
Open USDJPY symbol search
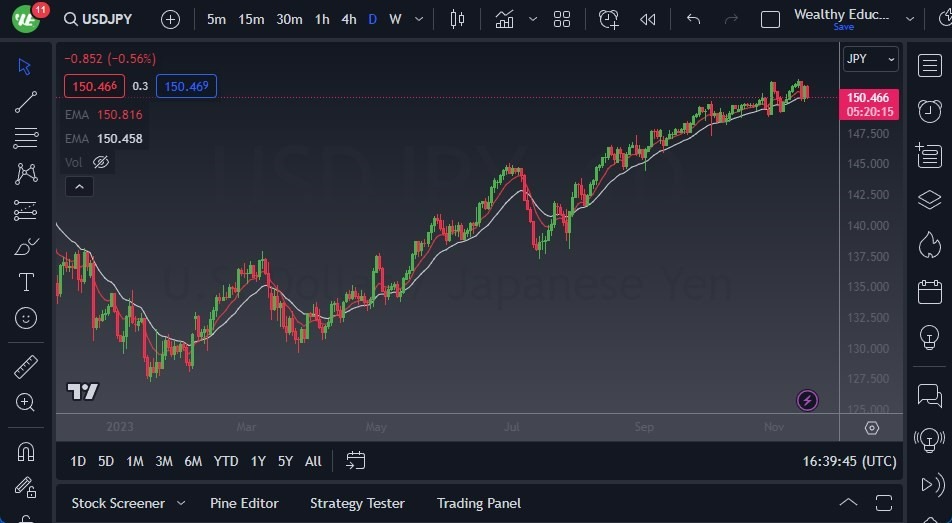click(x=98, y=19)
